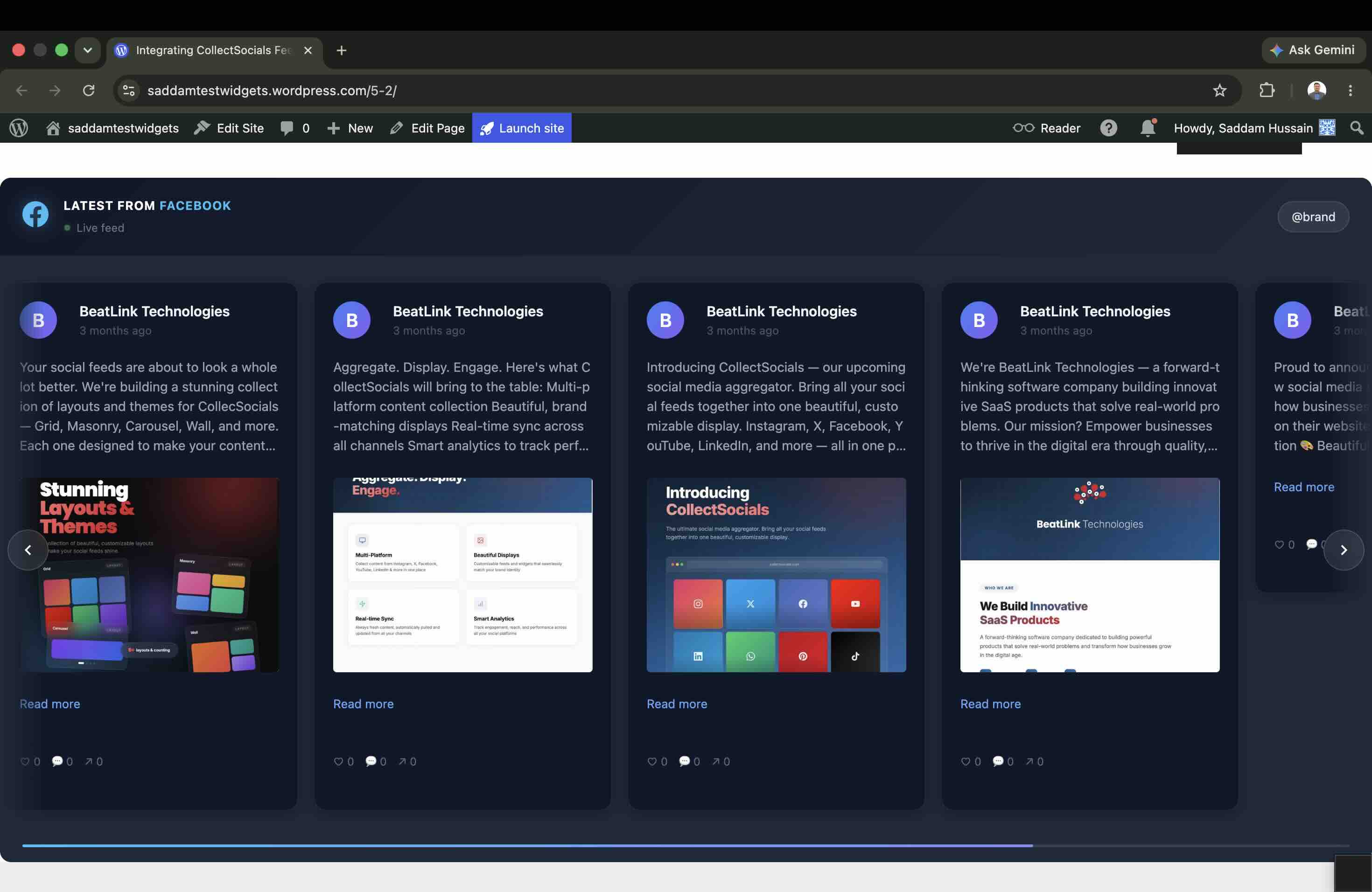Bookmark this page with the star icon

pos(1219,91)
